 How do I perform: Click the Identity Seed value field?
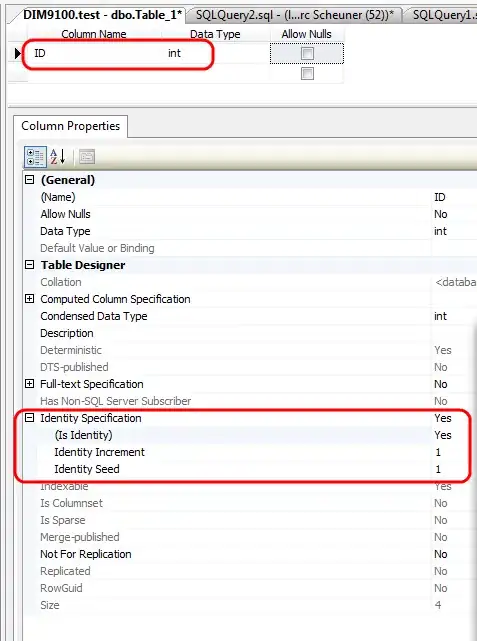pos(454,469)
